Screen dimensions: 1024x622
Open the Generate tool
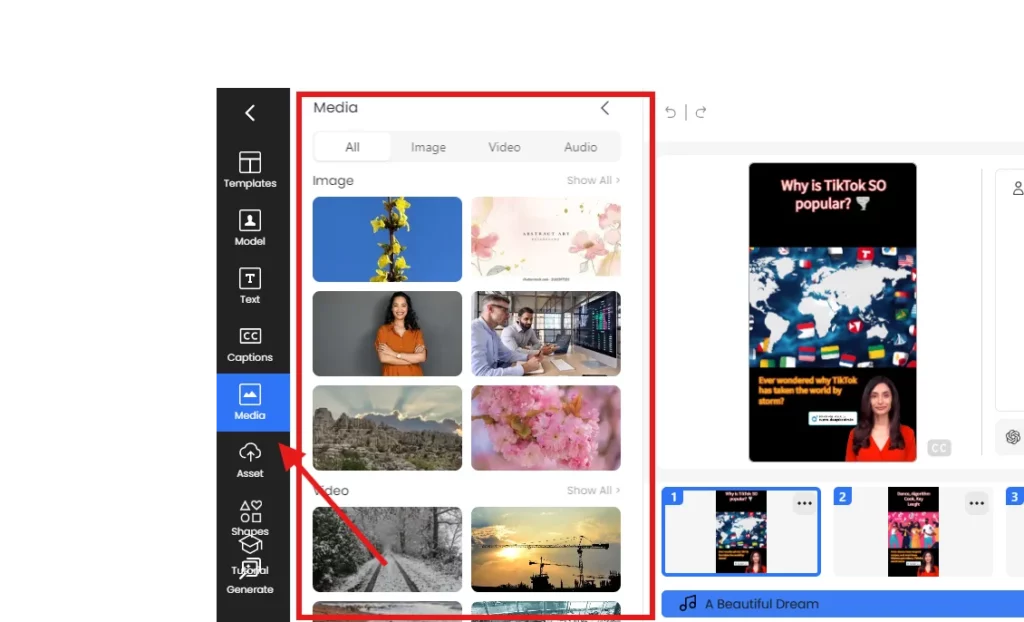pos(250,576)
